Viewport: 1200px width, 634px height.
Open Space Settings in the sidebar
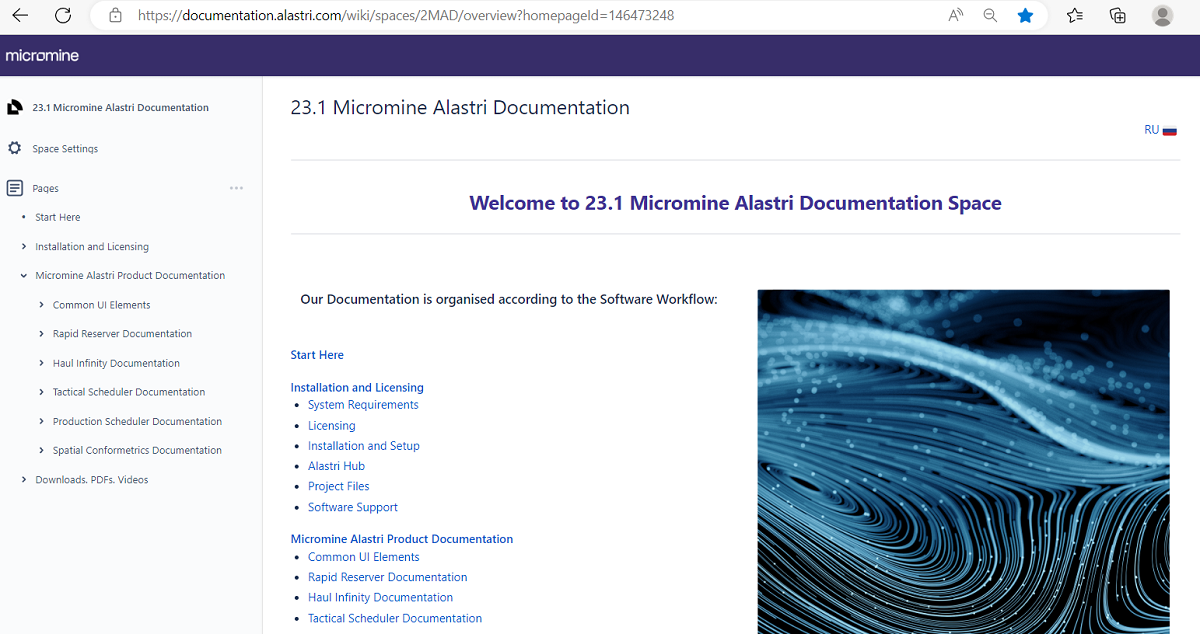[65, 149]
